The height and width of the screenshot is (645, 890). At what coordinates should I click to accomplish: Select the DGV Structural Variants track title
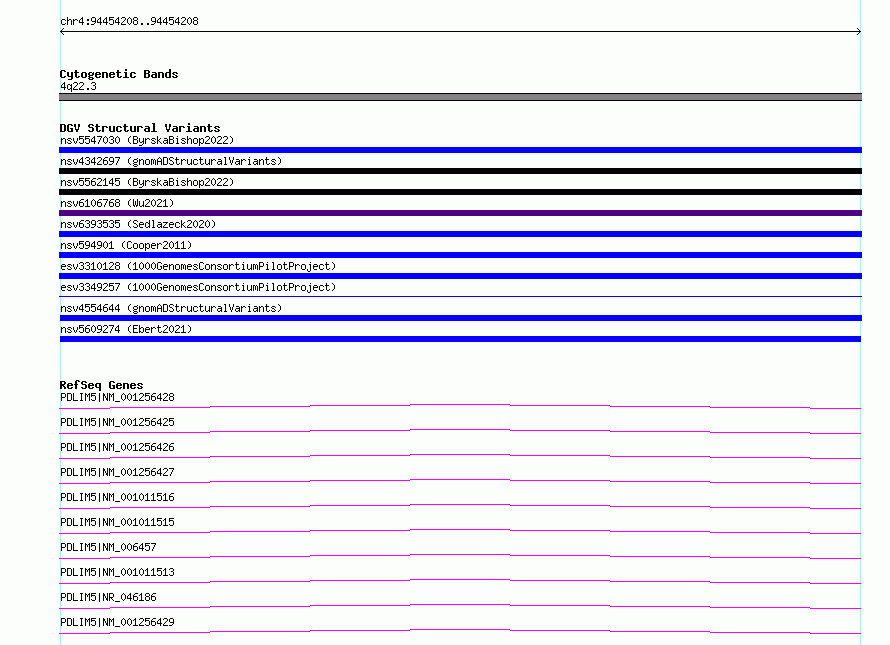pos(140,128)
